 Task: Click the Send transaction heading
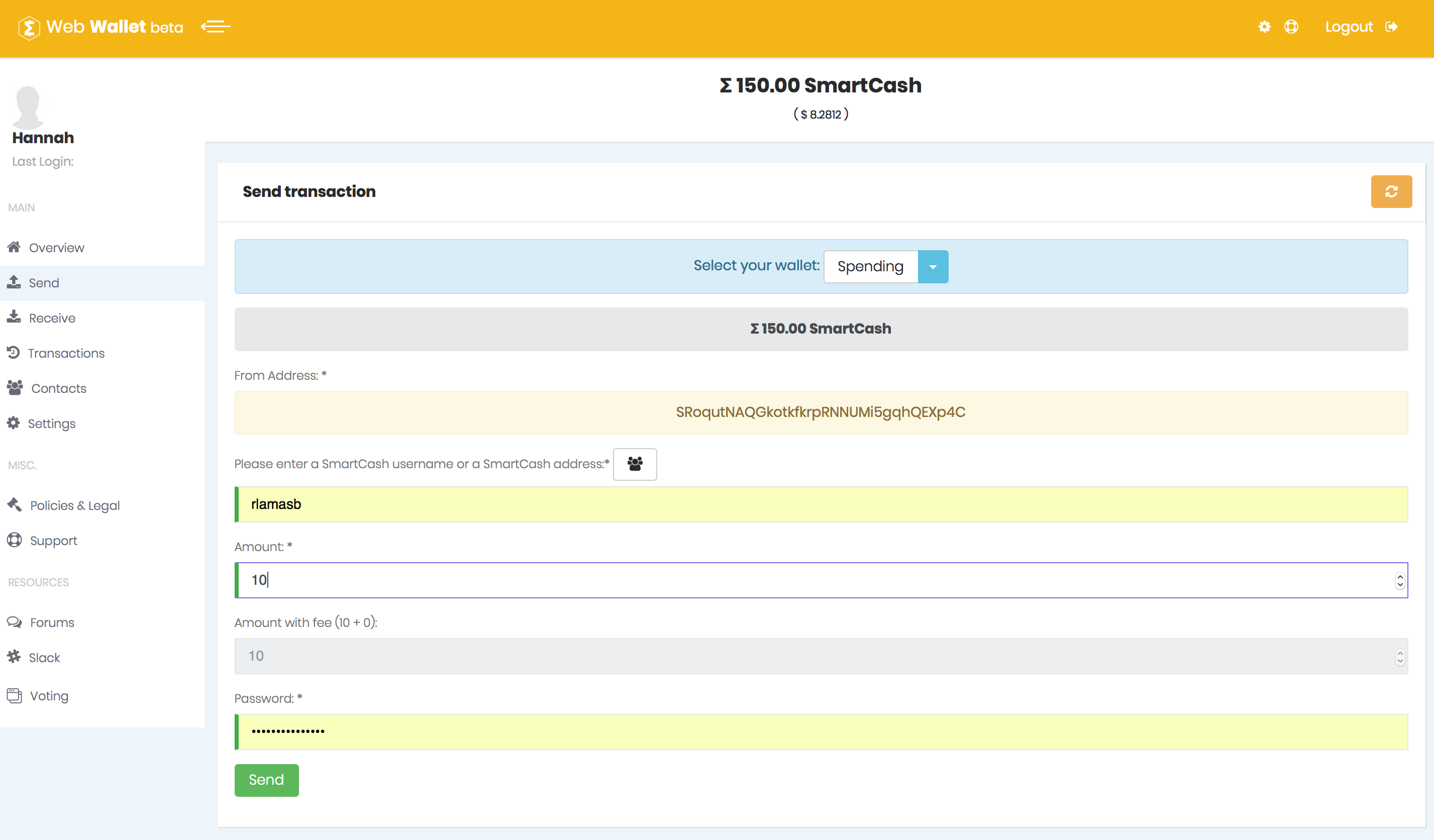point(309,192)
